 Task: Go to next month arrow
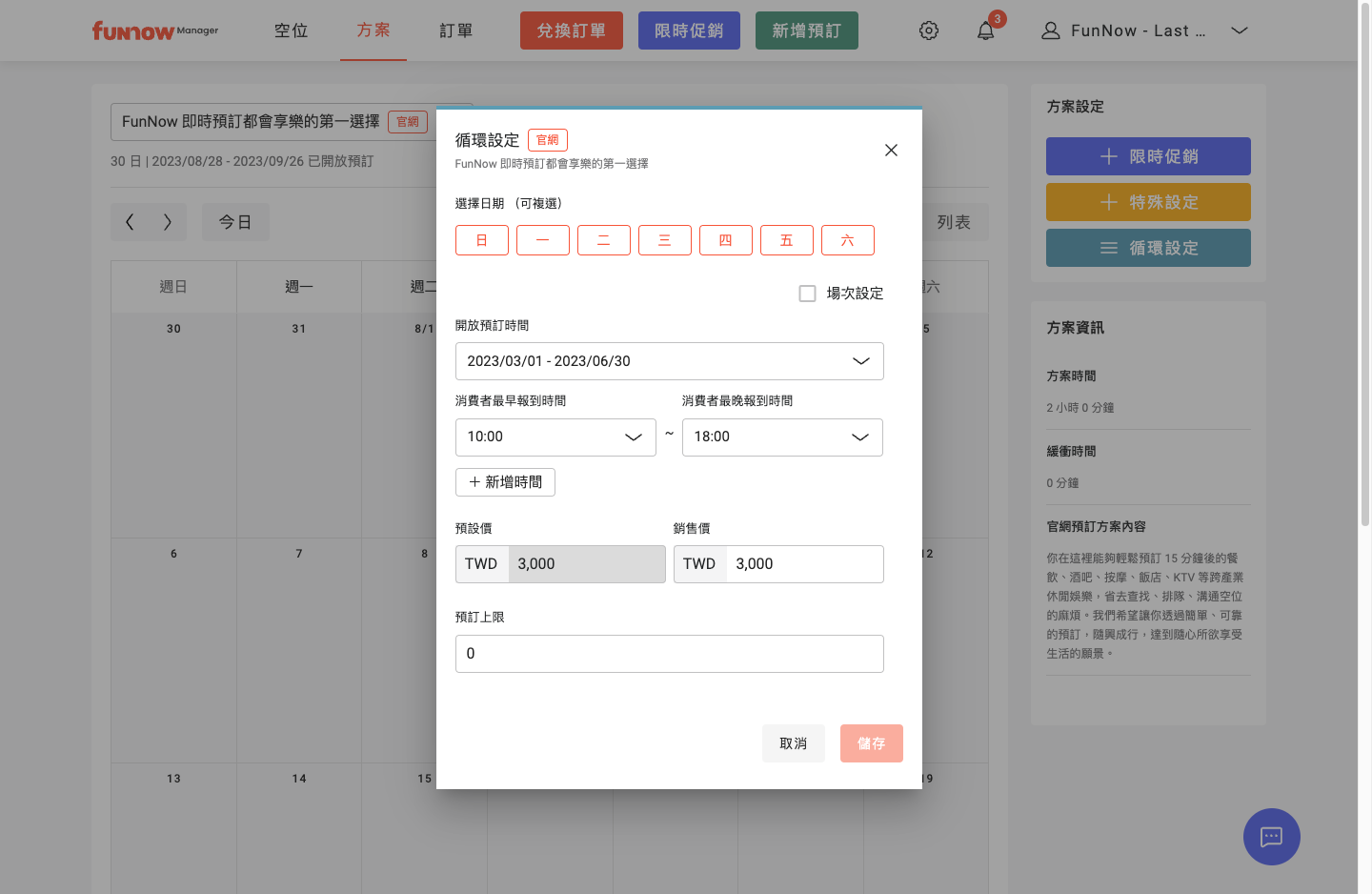click(x=168, y=222)
